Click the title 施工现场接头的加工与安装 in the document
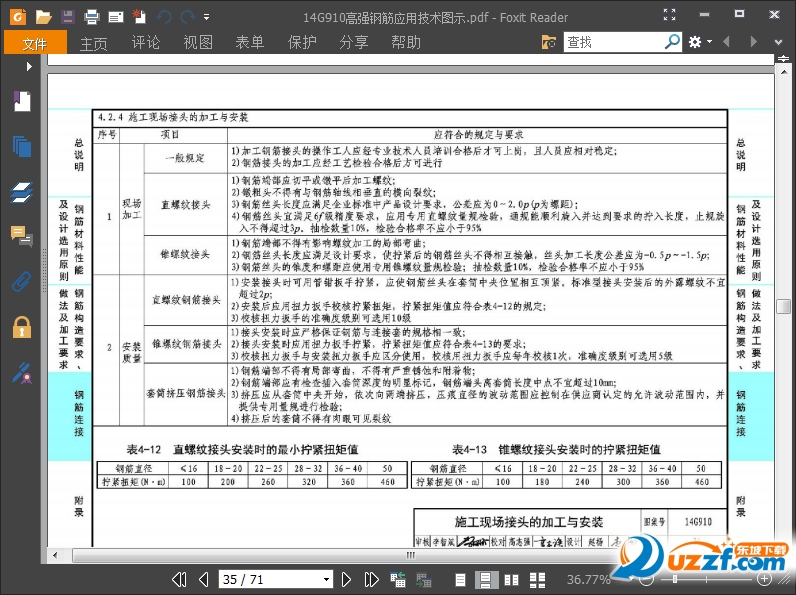 coord(528,522)
